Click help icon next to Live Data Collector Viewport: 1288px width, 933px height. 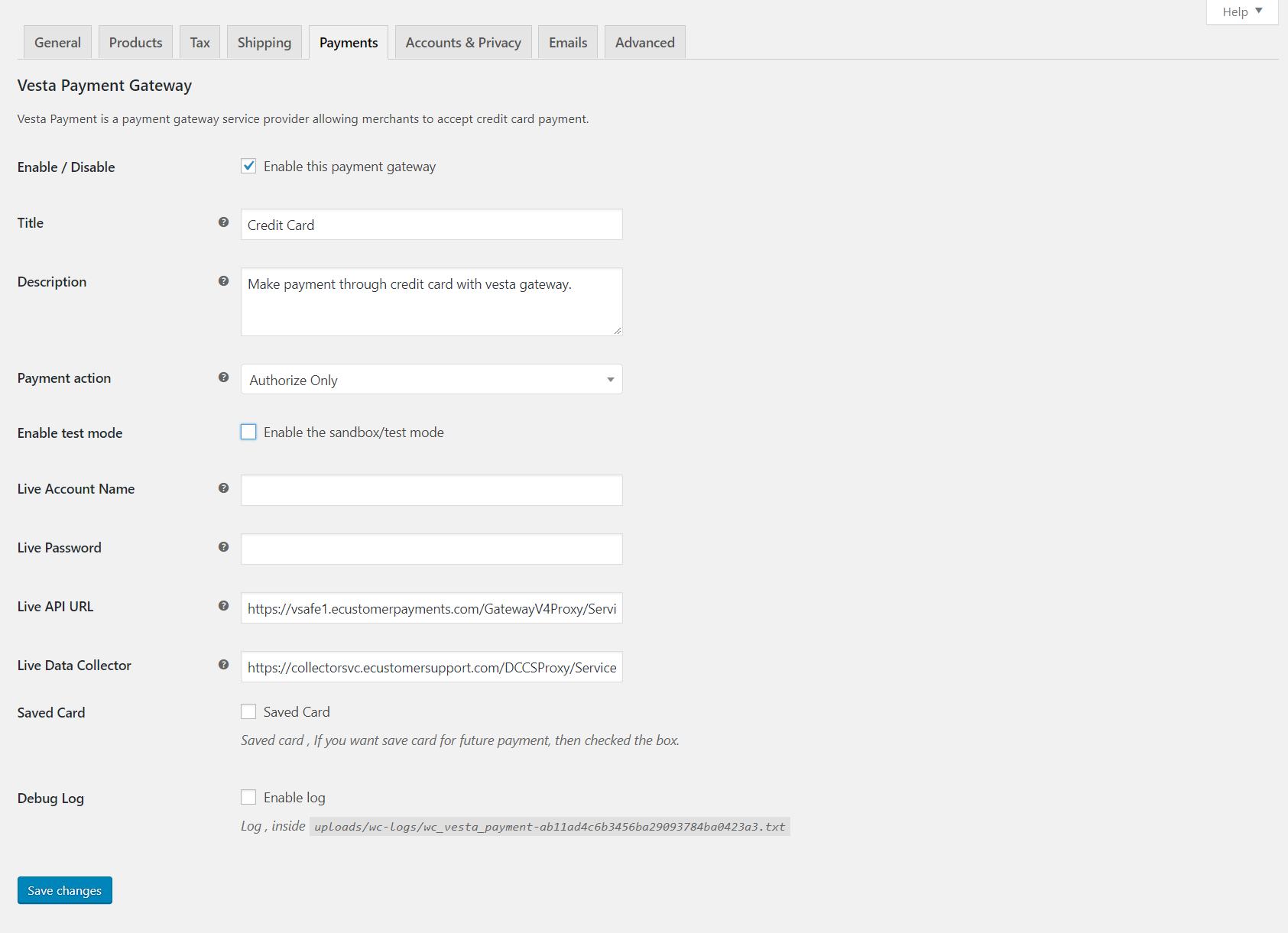(x=223, y=665)
